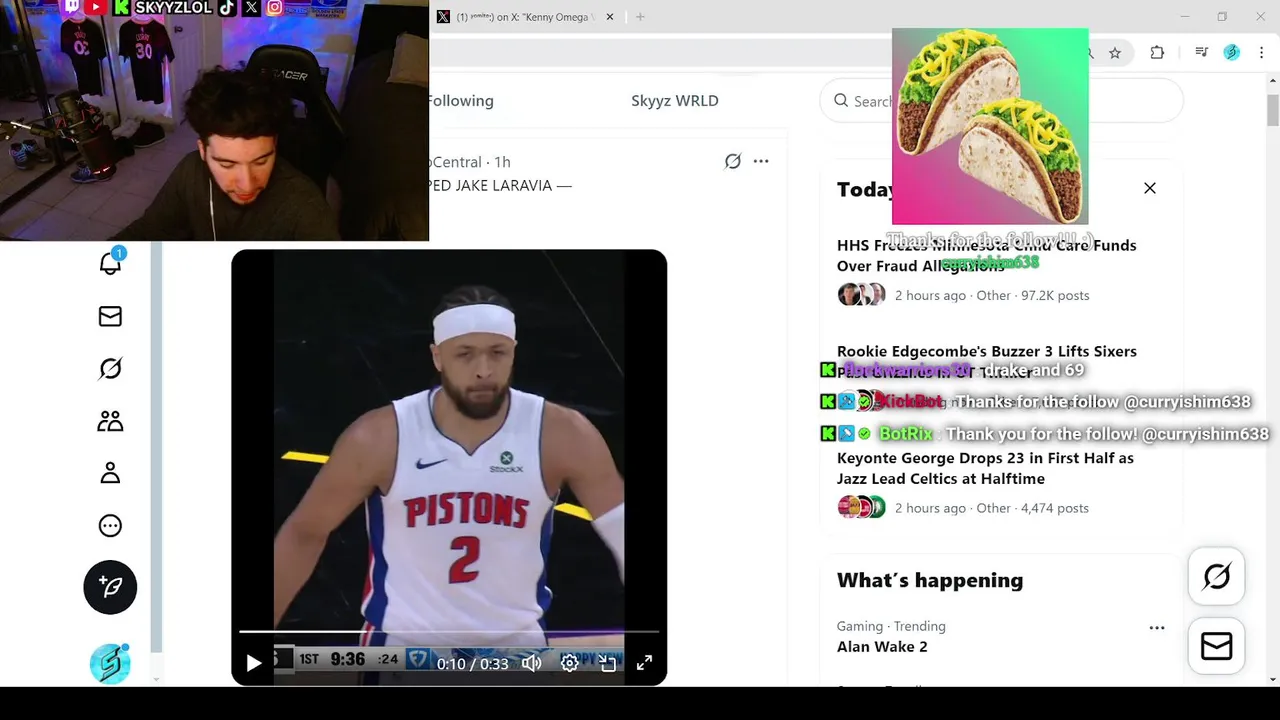Open Keyonte George Drops 23 story
Viewport: 1280px width, 720px height.
[985, 468]
